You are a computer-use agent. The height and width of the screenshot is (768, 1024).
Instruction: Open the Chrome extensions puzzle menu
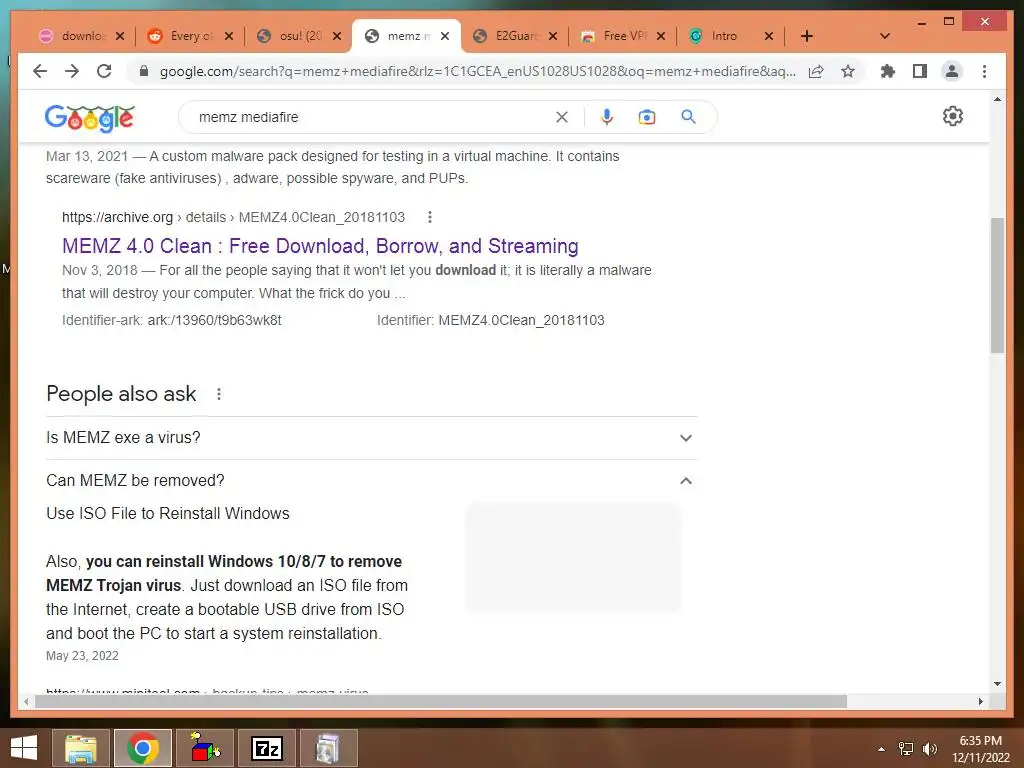(888, 71)
